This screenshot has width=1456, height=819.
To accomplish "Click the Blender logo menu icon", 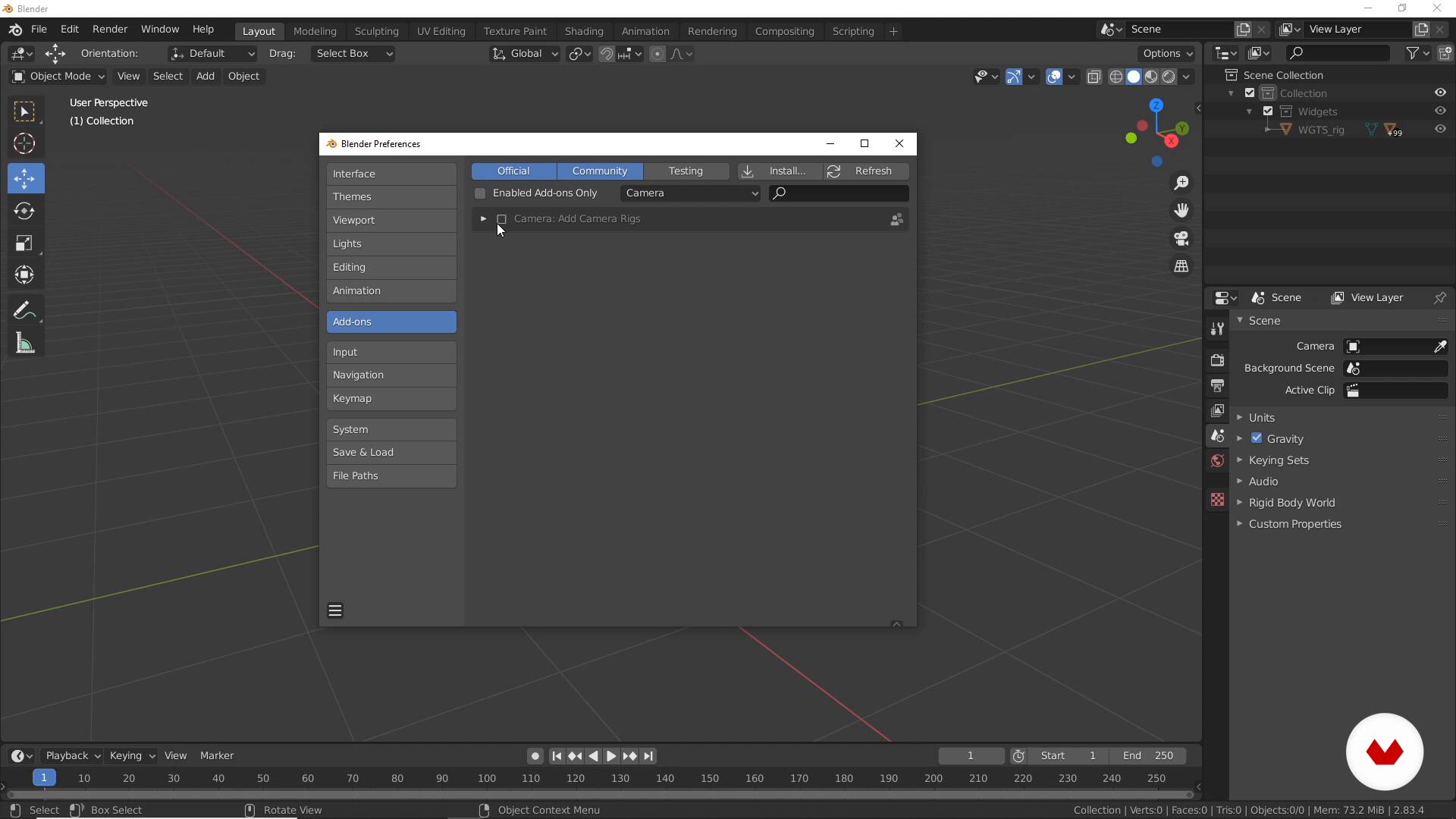I will 15,30.
